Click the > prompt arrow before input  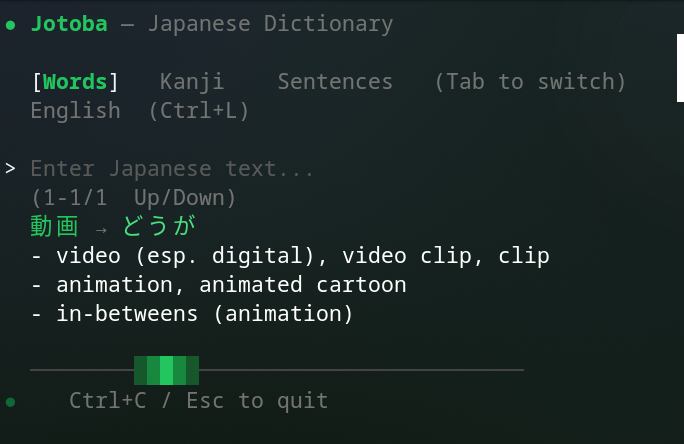point(10,168)
